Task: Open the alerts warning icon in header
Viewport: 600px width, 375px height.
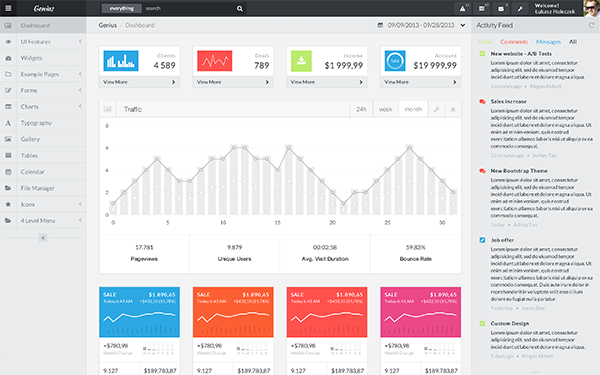Action: pyautogui.click(x=462, y=8)
